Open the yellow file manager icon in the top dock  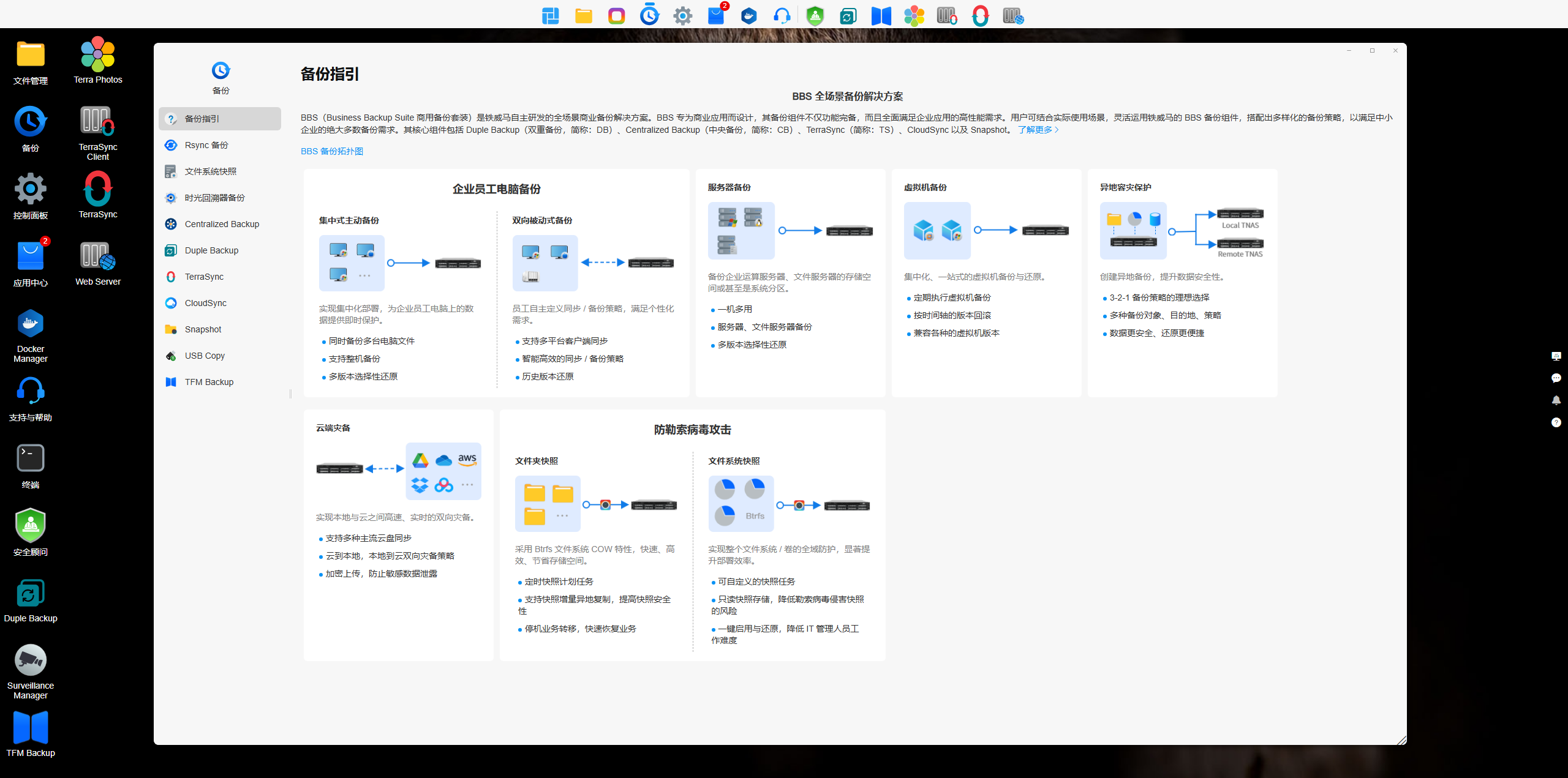tap(583, 15)
